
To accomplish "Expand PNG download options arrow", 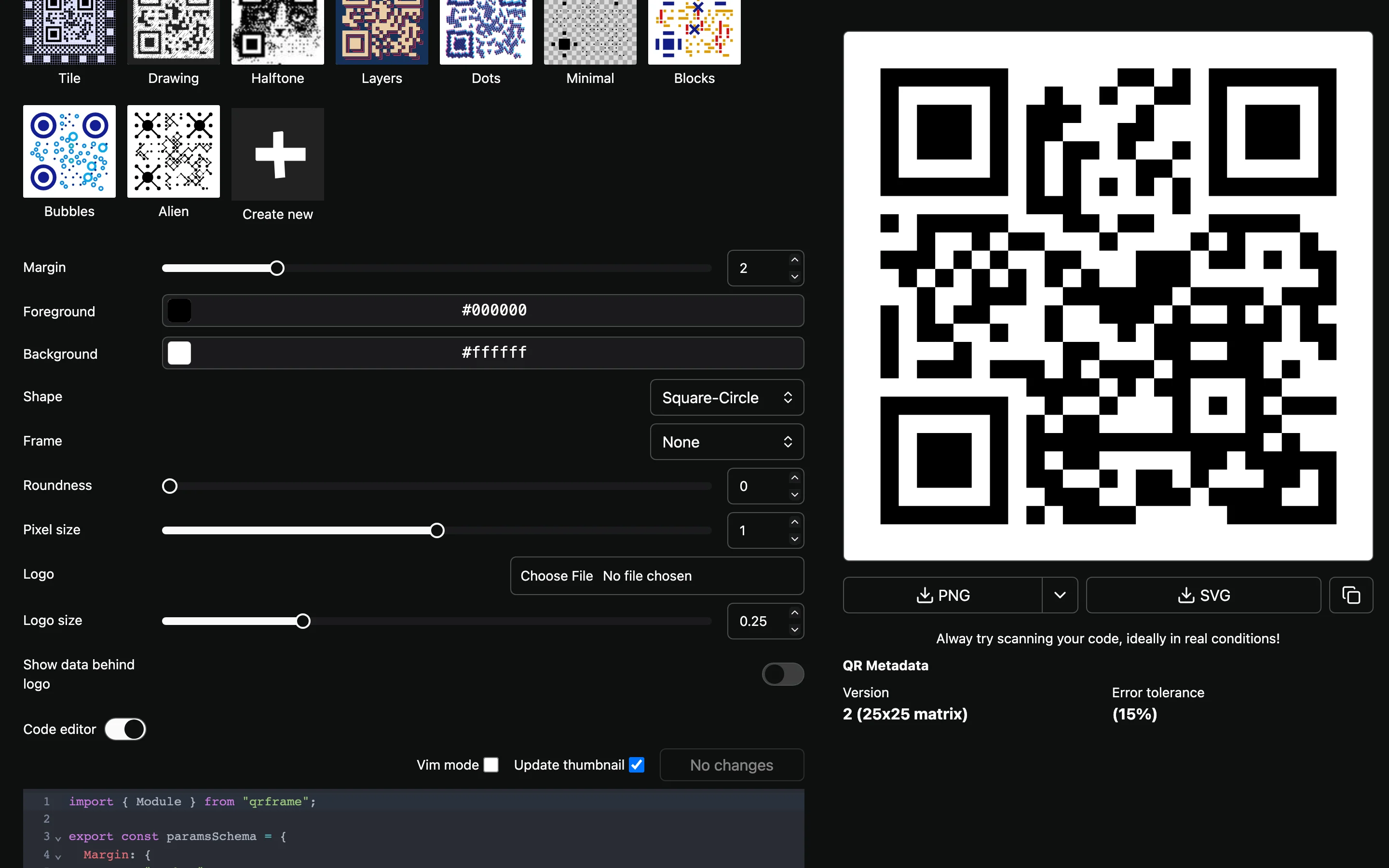I will click(x=1060, y=596).
